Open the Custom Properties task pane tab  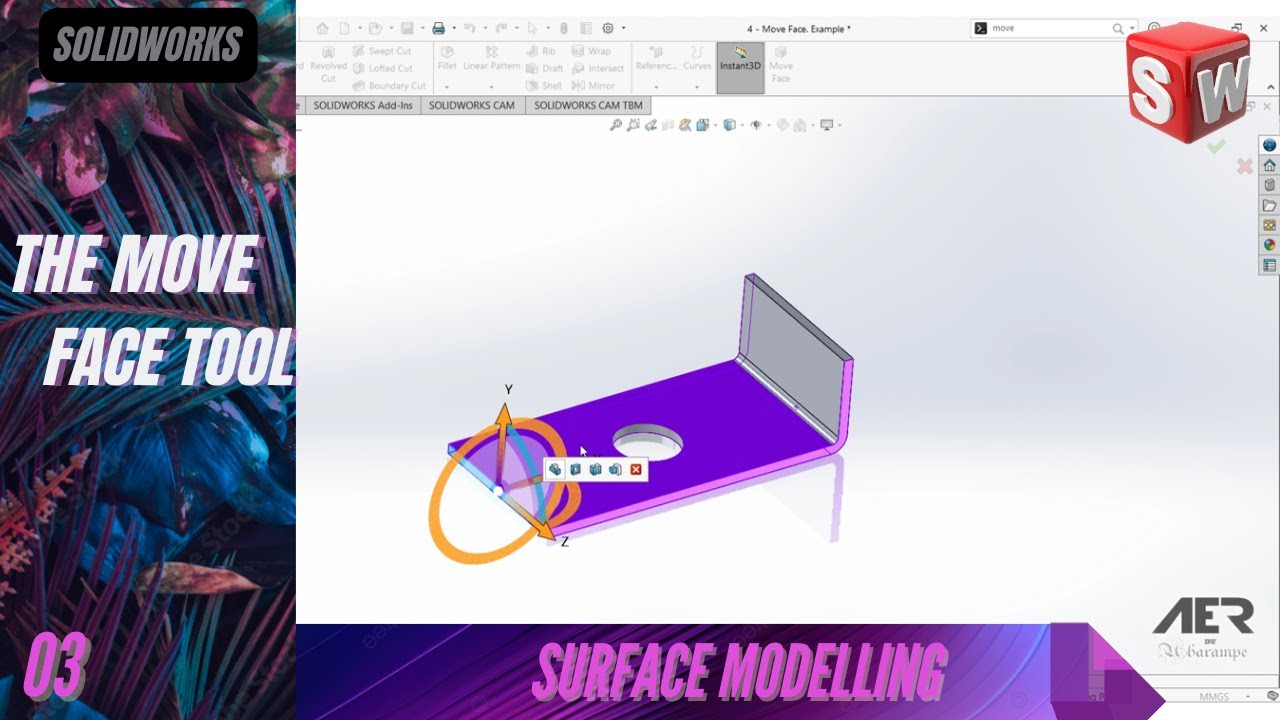(x=1269, y=265)
